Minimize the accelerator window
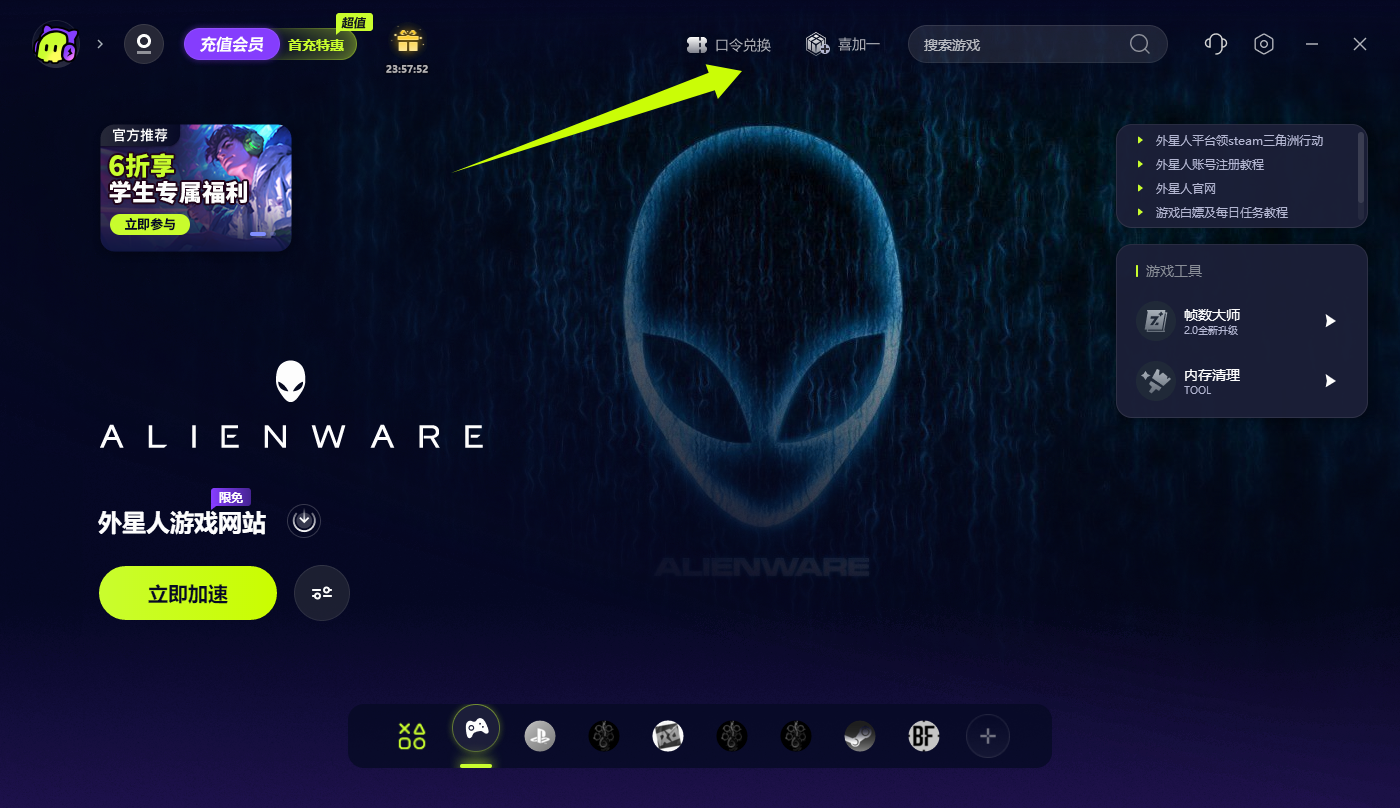1400x808 pixels. click(1312, 44)
